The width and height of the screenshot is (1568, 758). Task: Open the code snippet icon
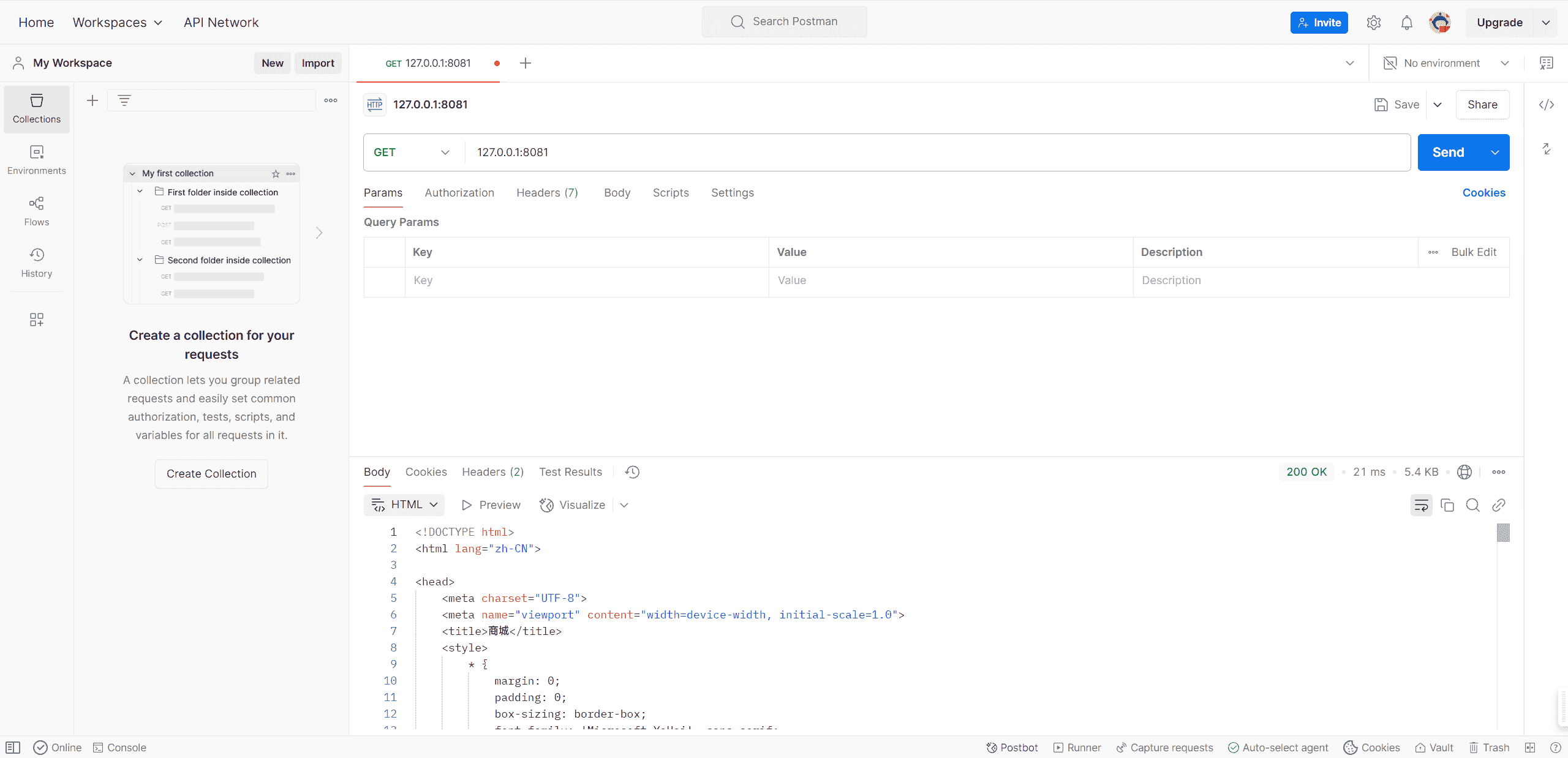(x=1547, y=105)
